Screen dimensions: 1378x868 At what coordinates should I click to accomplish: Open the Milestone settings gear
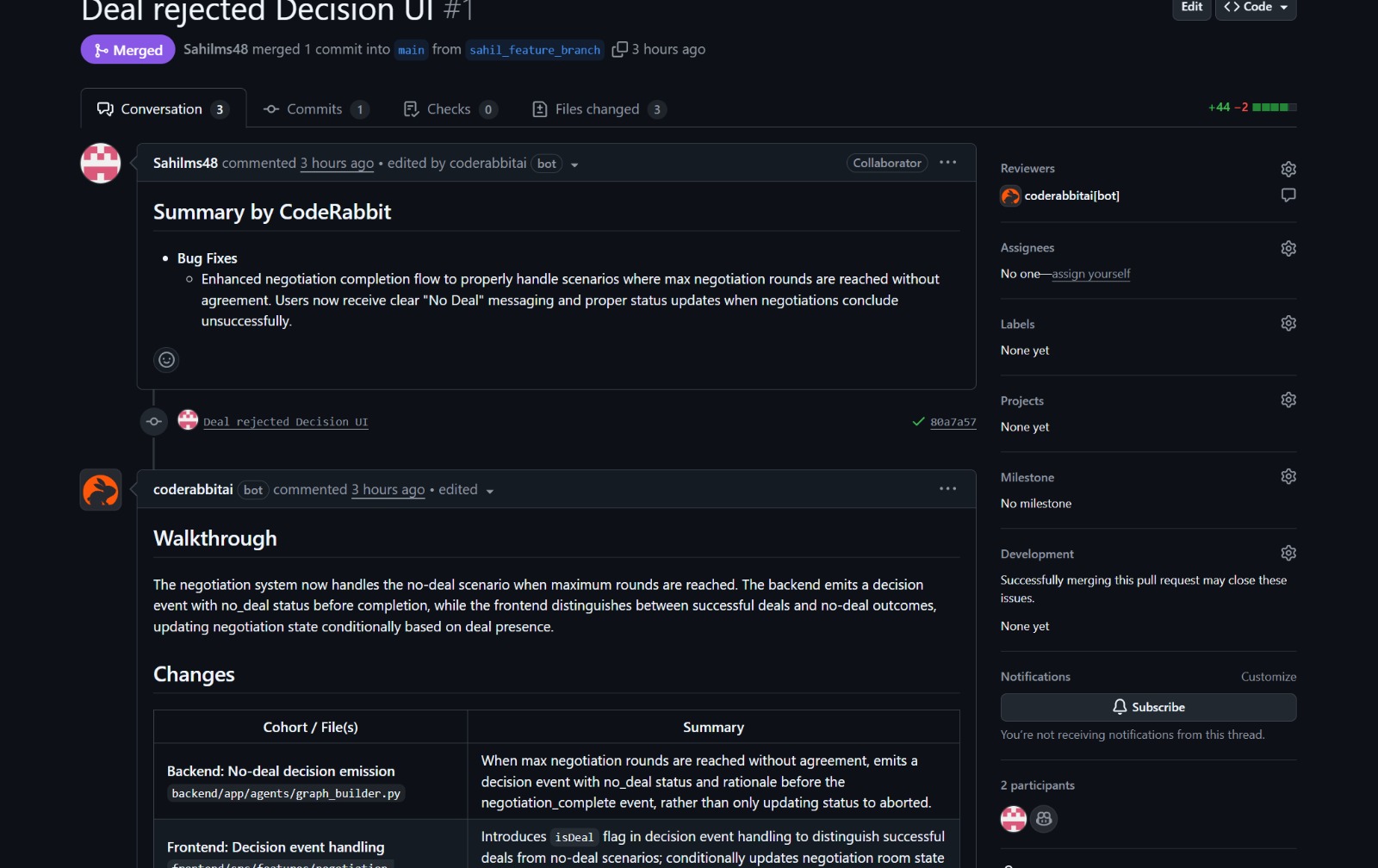(1288, 476)
